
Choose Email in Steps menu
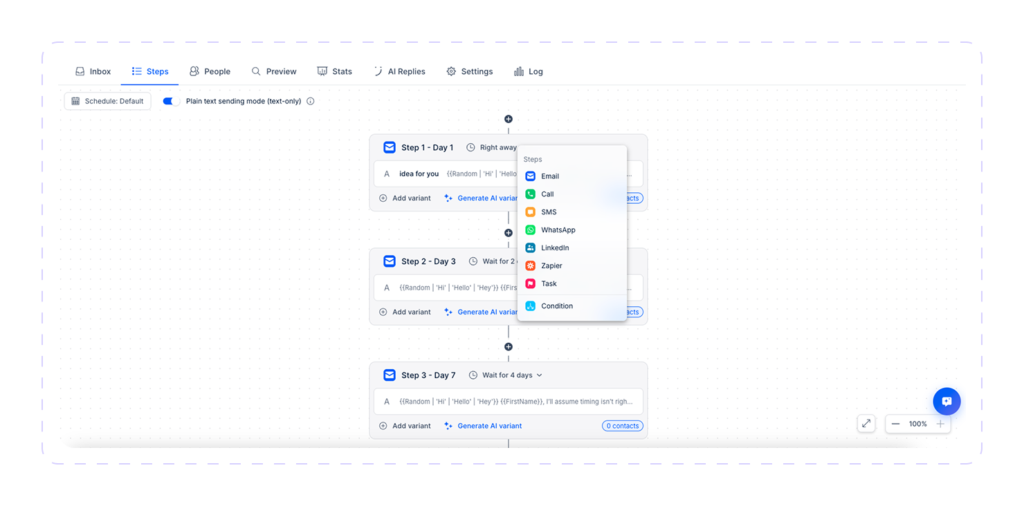(571, 176)
